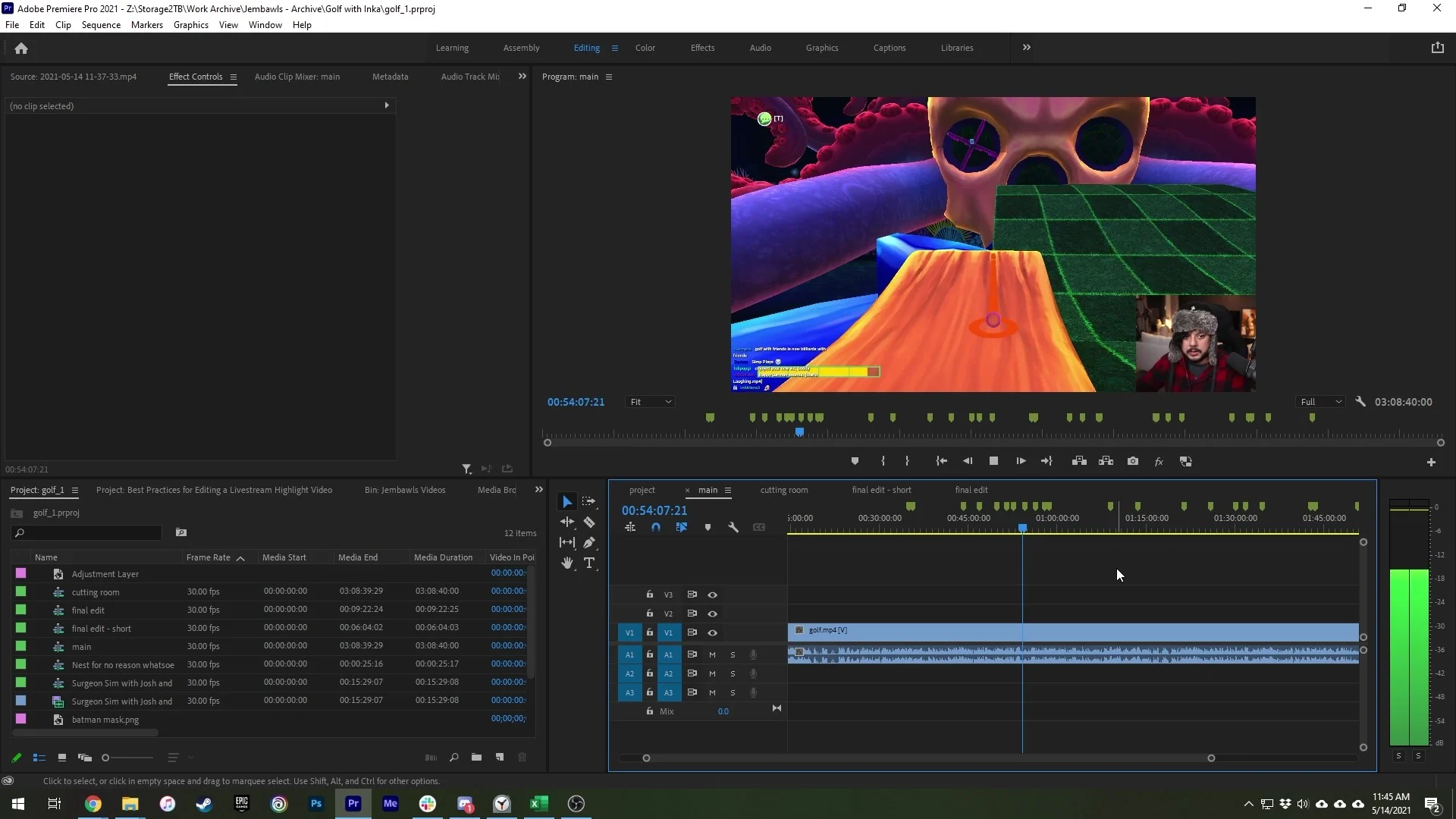Stop playback in Program monitor
The height and width of the screenshot is (819, 1456).
coord(993,461)
